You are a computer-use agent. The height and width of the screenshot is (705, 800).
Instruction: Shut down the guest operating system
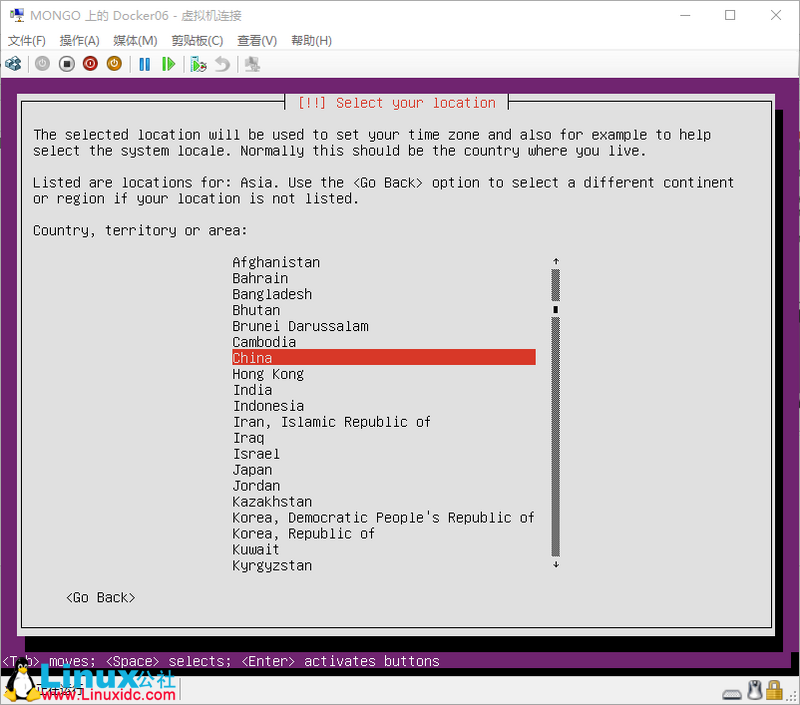[x=89, y=64]
